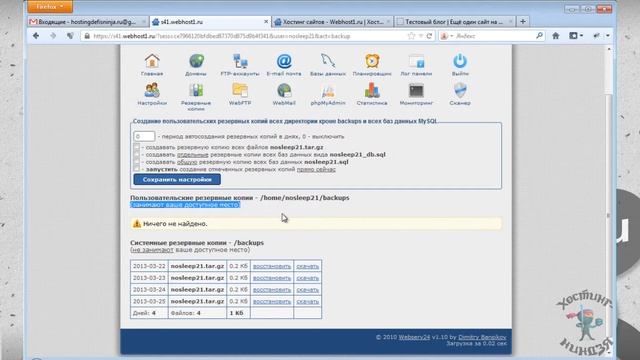Open new tab with plus button
This screenshot has width=640, height=360.
(523, 22)
